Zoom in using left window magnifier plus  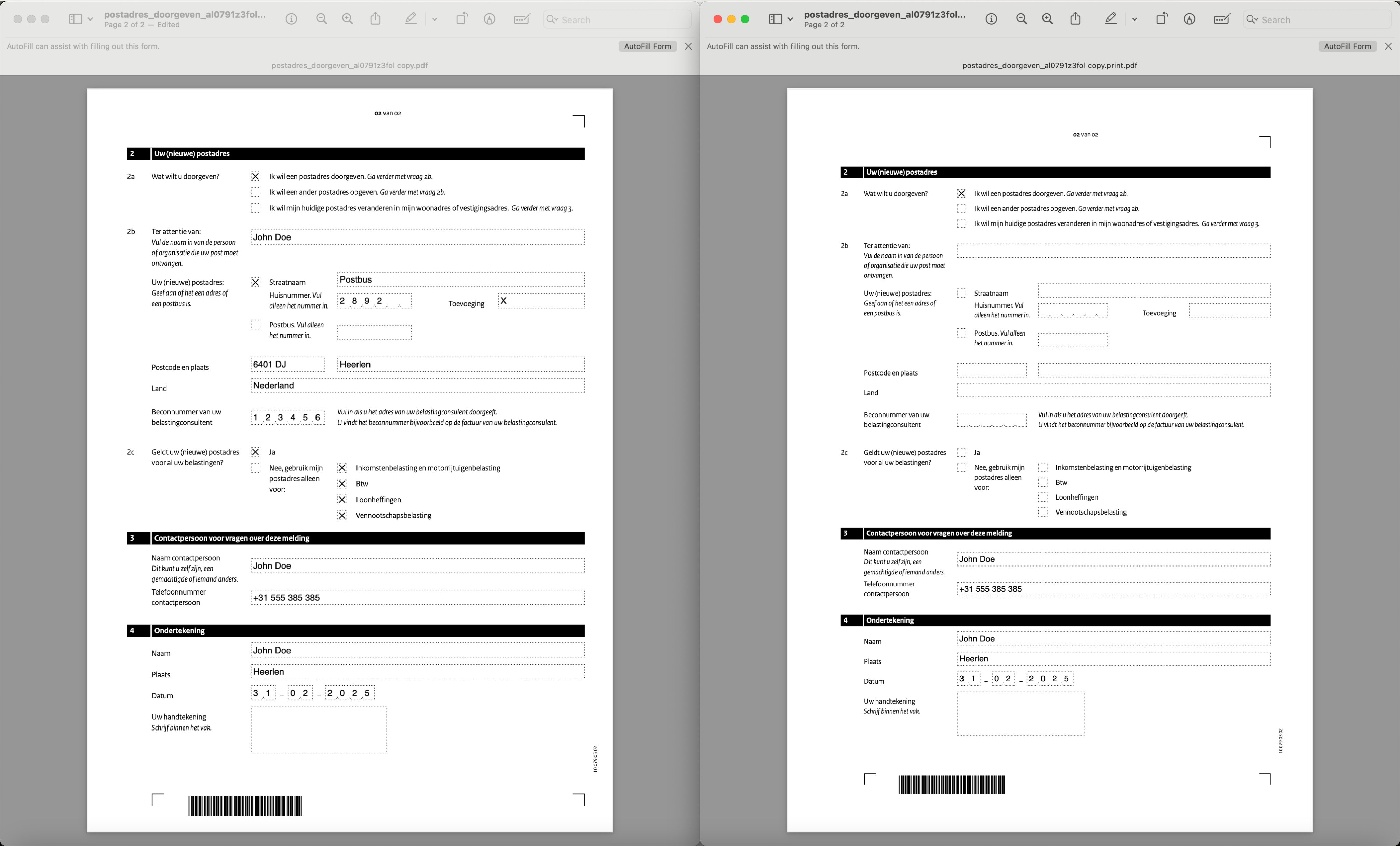click(x=347, y=19)
